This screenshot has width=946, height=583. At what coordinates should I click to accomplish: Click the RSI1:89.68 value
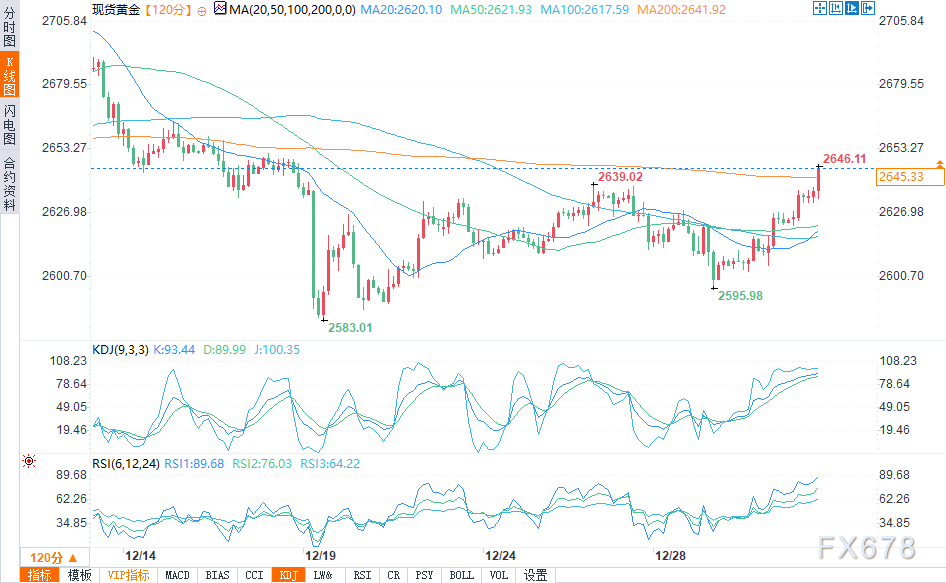click(x=194, y=464)
